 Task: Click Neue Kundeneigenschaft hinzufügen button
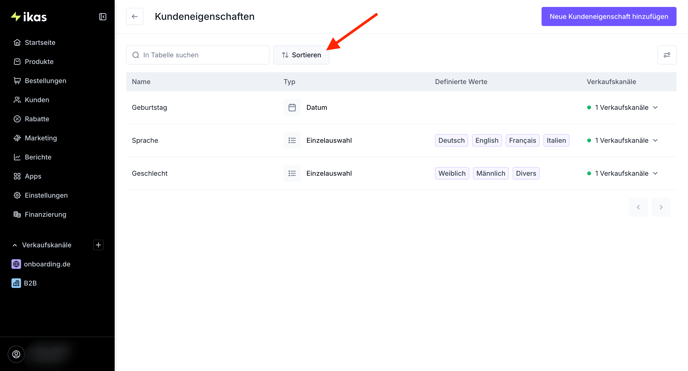609,17
